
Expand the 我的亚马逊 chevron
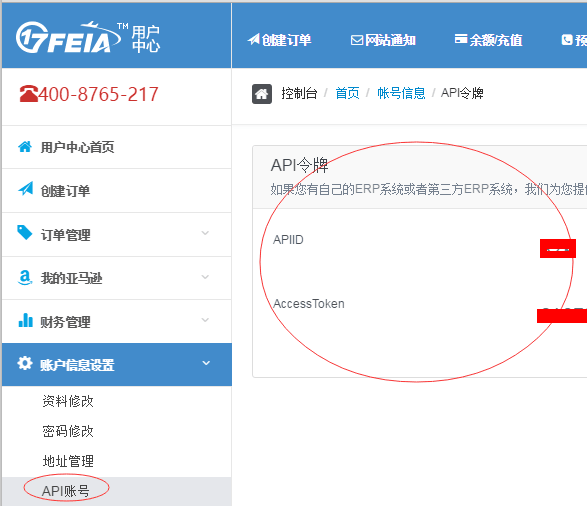(x=205, y=277)
